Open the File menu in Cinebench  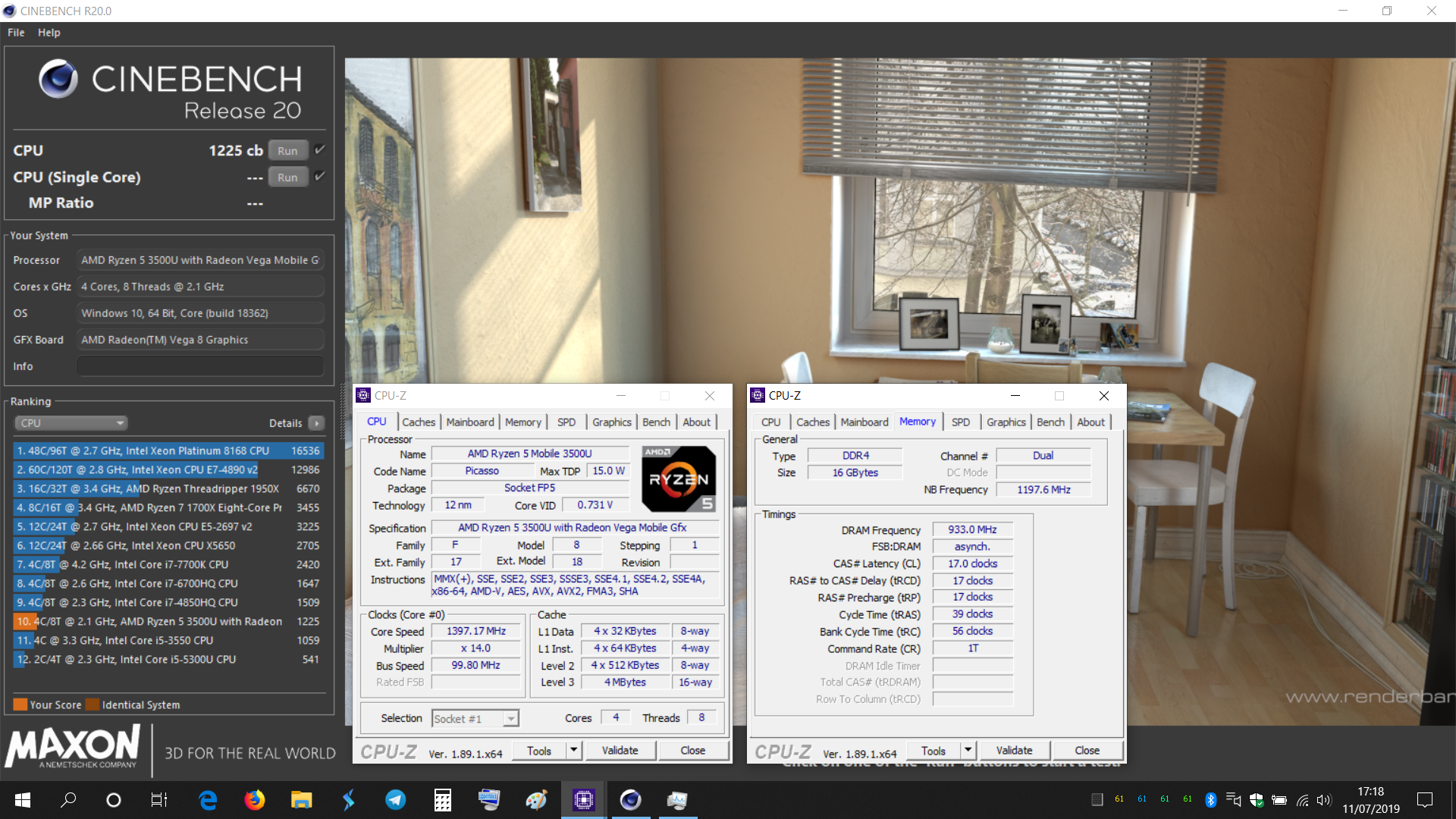(16, 33)
